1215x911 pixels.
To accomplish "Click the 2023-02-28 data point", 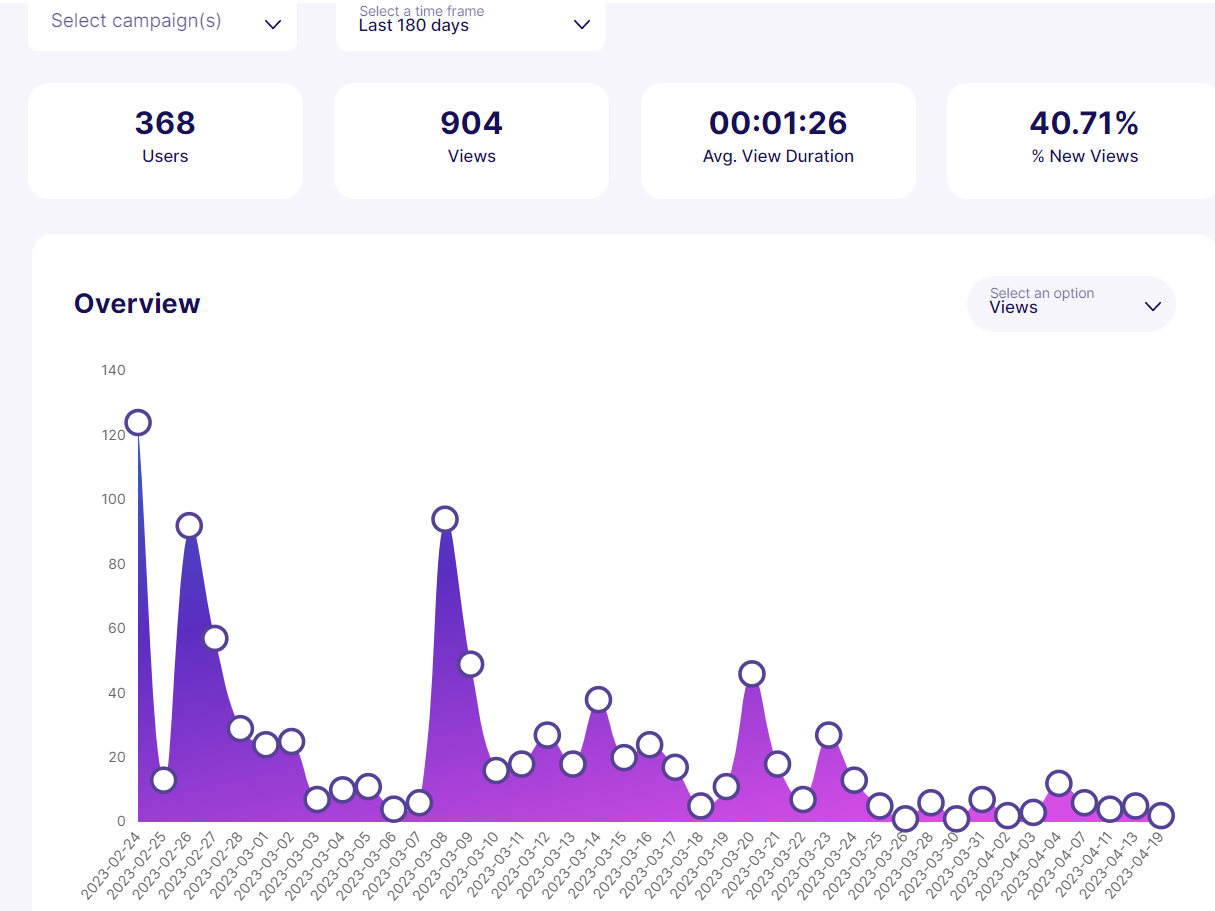I will coord(240,728).
